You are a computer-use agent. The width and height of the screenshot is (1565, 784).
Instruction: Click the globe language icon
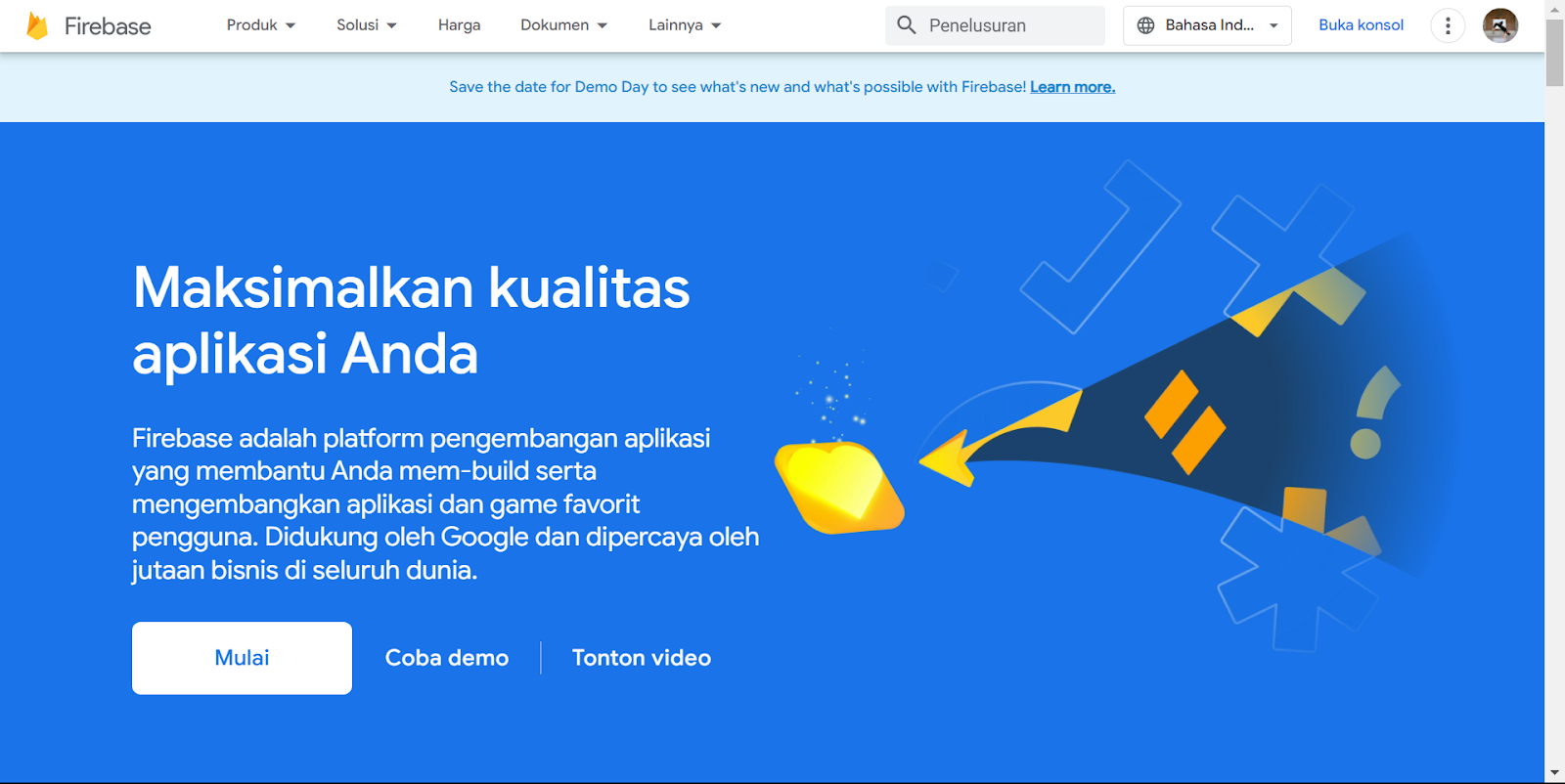[1145, 25]
